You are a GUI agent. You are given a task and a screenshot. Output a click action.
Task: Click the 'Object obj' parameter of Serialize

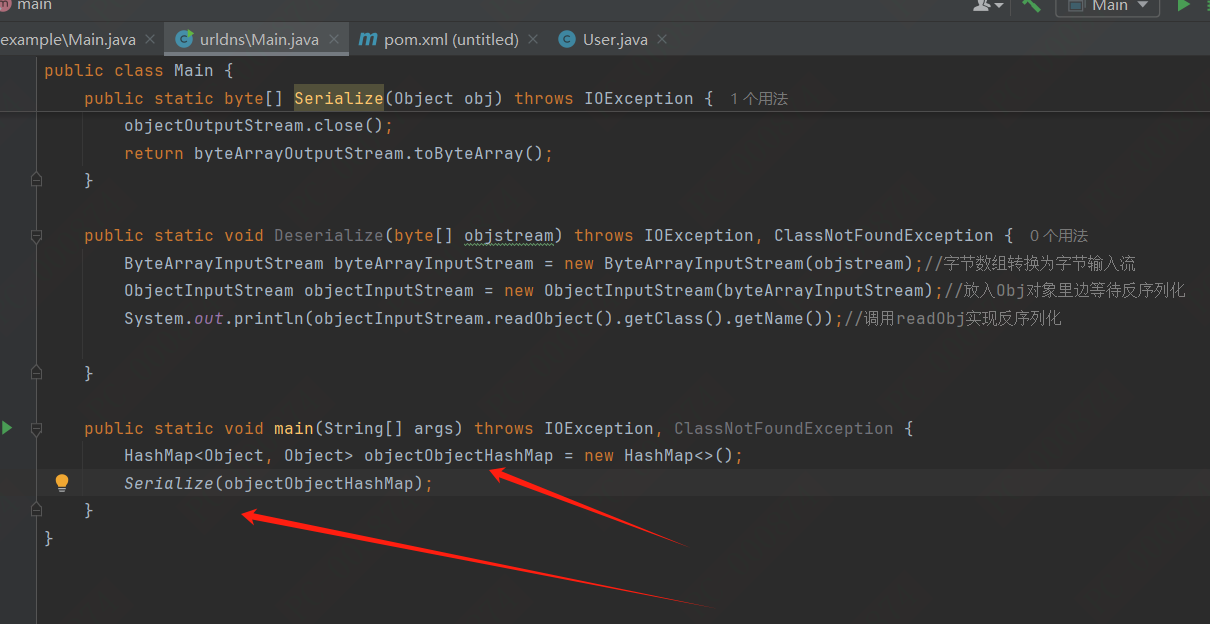pyautogui.click(x=444, y=98)
